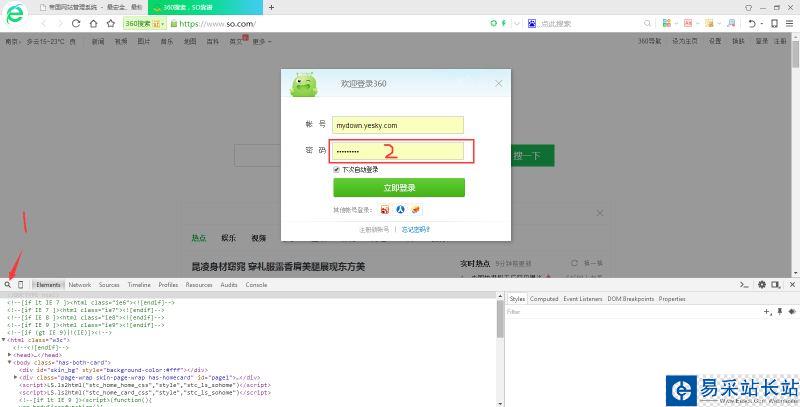This screenshot has height=407, width=800.
Task: Open the dropdown beside the undo icon
Action: (x=762, y=23)
